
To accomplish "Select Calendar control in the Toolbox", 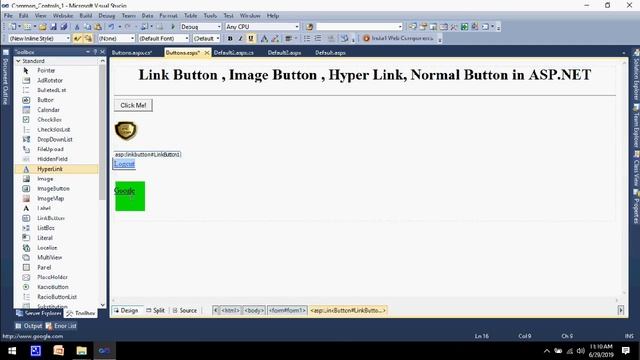I will 56,110.
